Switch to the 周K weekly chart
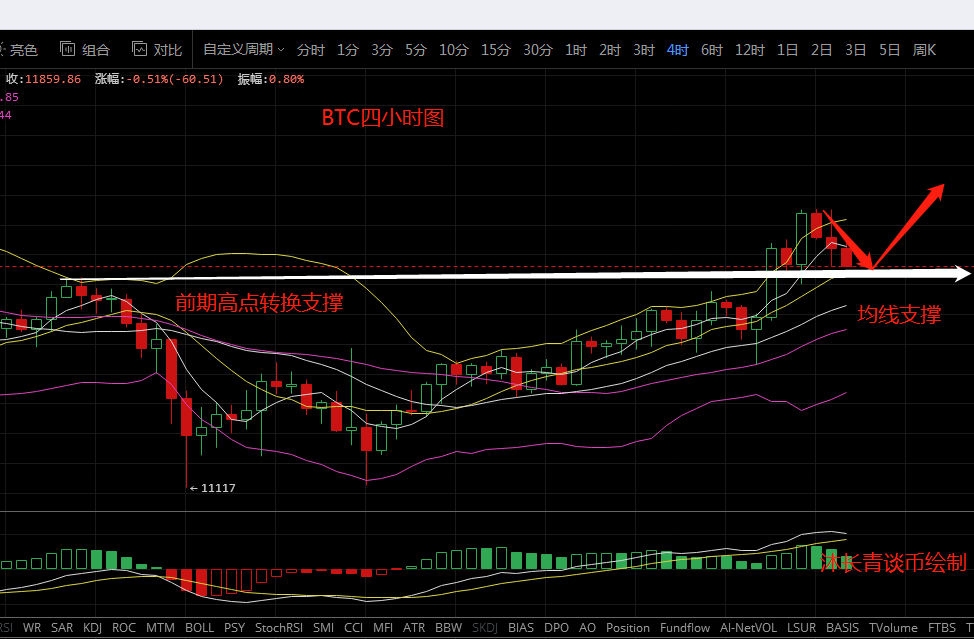Image resolution: width=974 pixels, height=639 pixels. coord(924,50)
